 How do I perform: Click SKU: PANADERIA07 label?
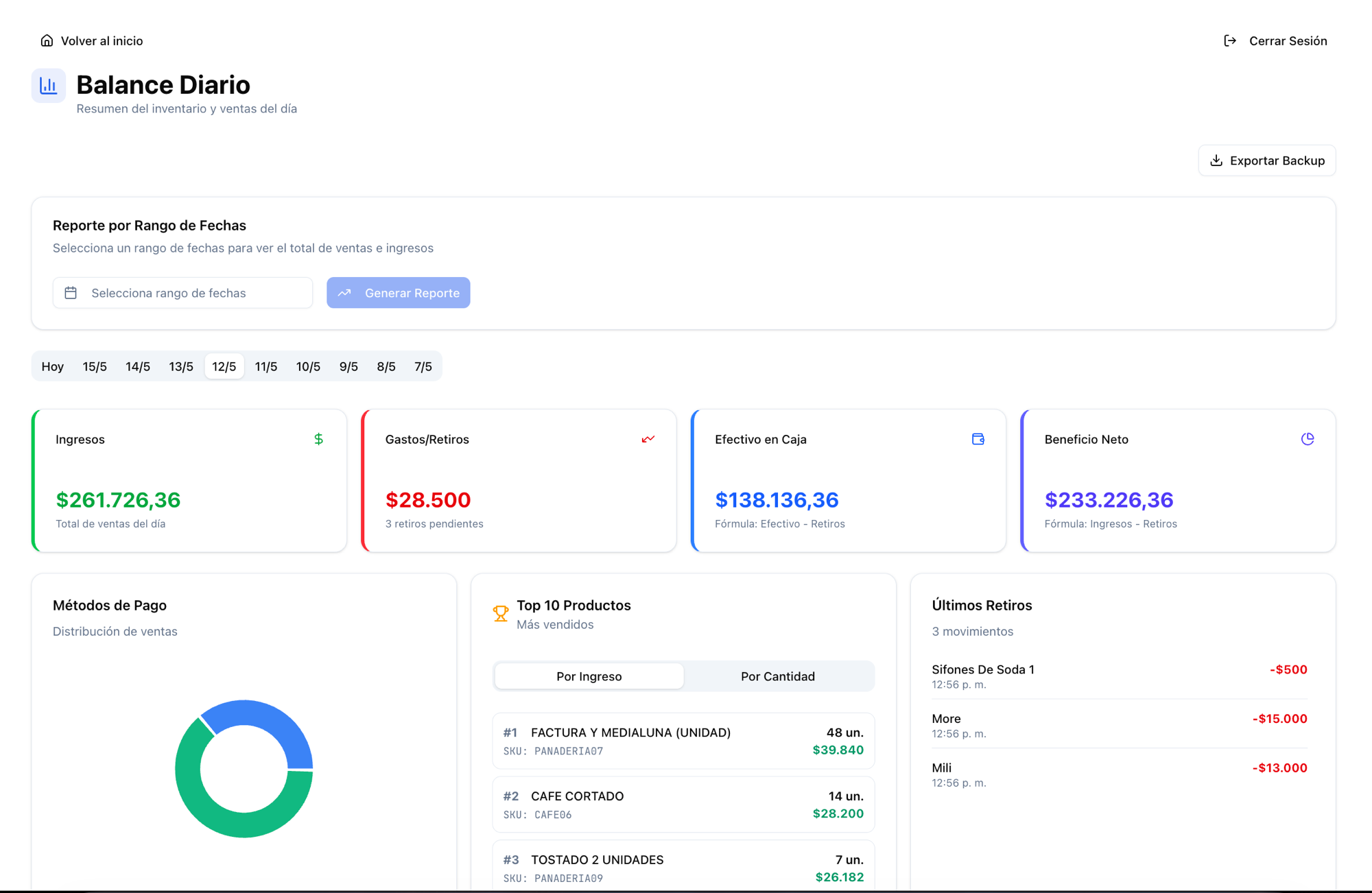(x=553, y=751)
